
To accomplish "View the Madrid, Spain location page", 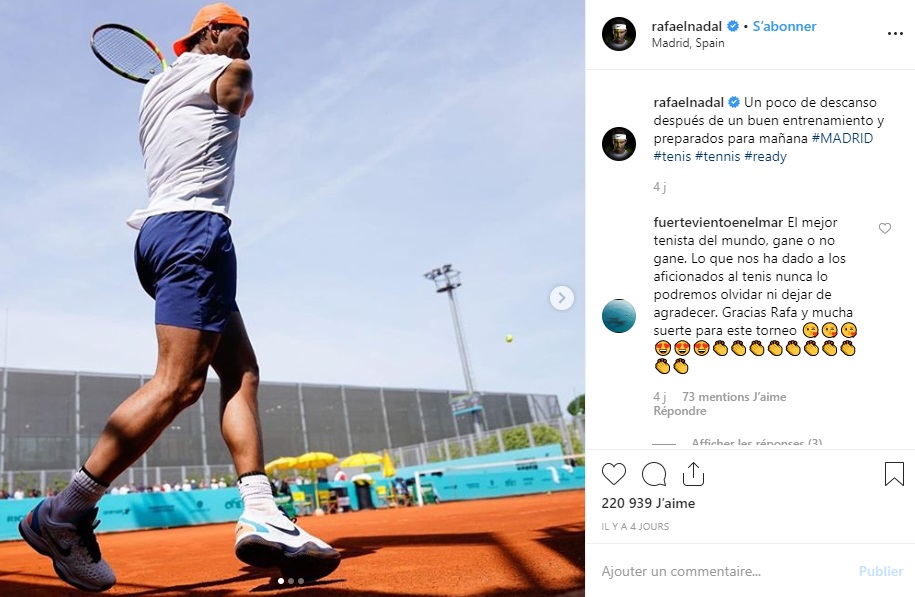I will pyautogui.click(x=688, y=43).
